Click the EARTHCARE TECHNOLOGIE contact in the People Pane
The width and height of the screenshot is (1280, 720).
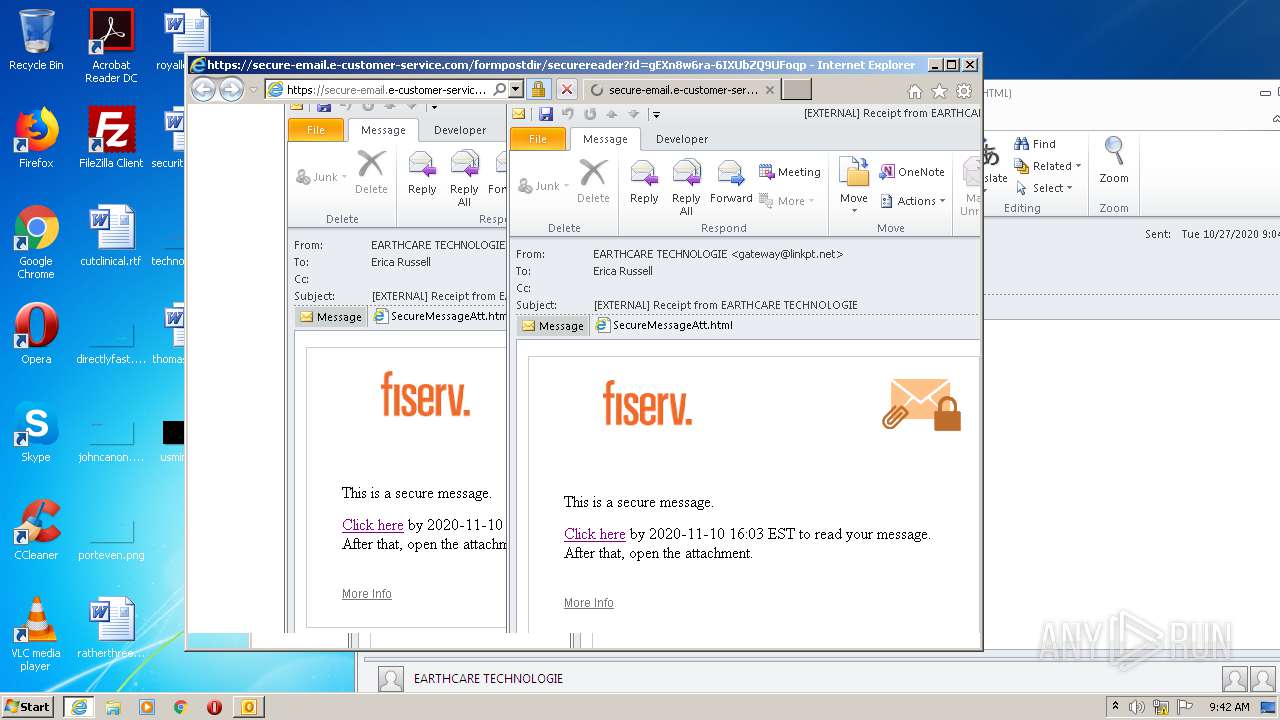(x=488, y=679)
